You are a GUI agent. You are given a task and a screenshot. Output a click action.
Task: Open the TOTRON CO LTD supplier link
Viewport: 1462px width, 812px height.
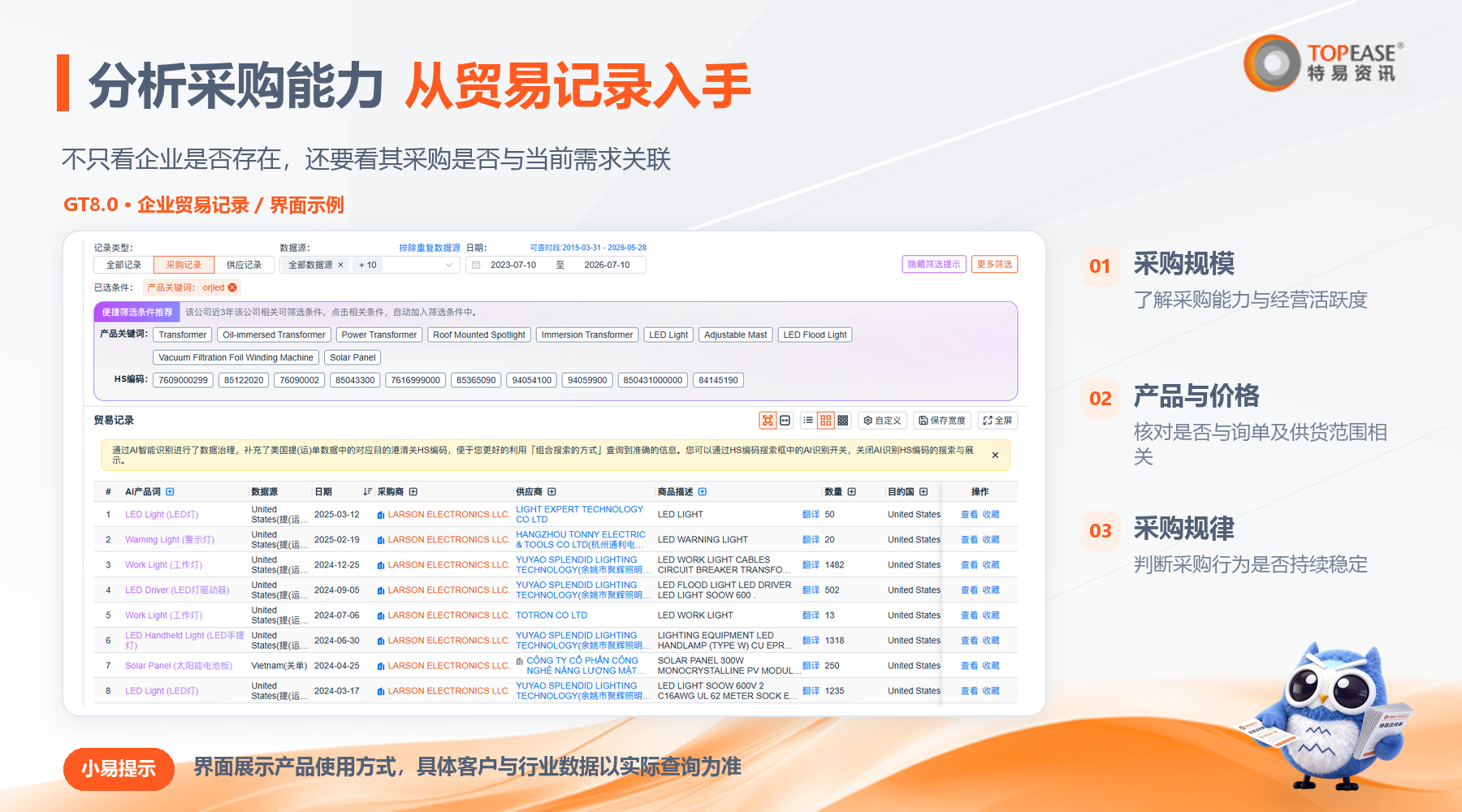click(551, 615)
